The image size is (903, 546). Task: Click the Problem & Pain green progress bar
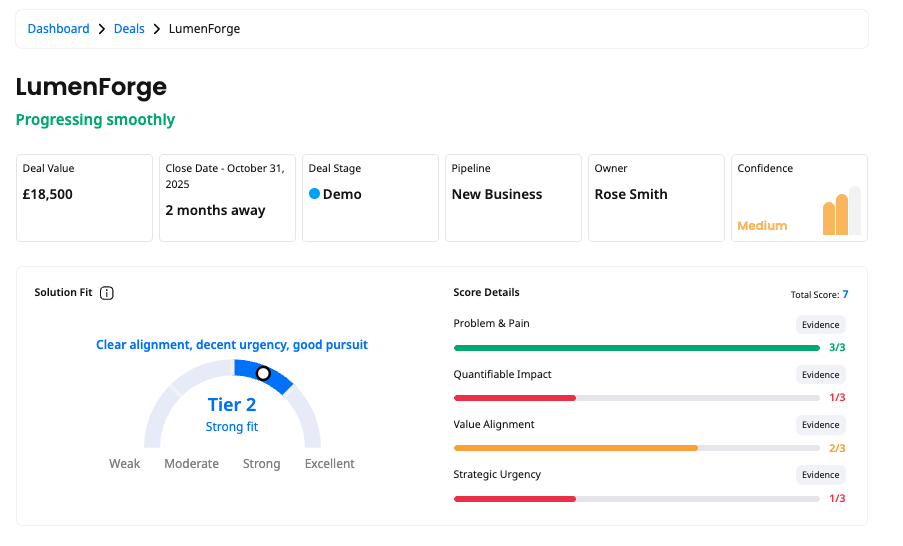[x=636, y=348]
